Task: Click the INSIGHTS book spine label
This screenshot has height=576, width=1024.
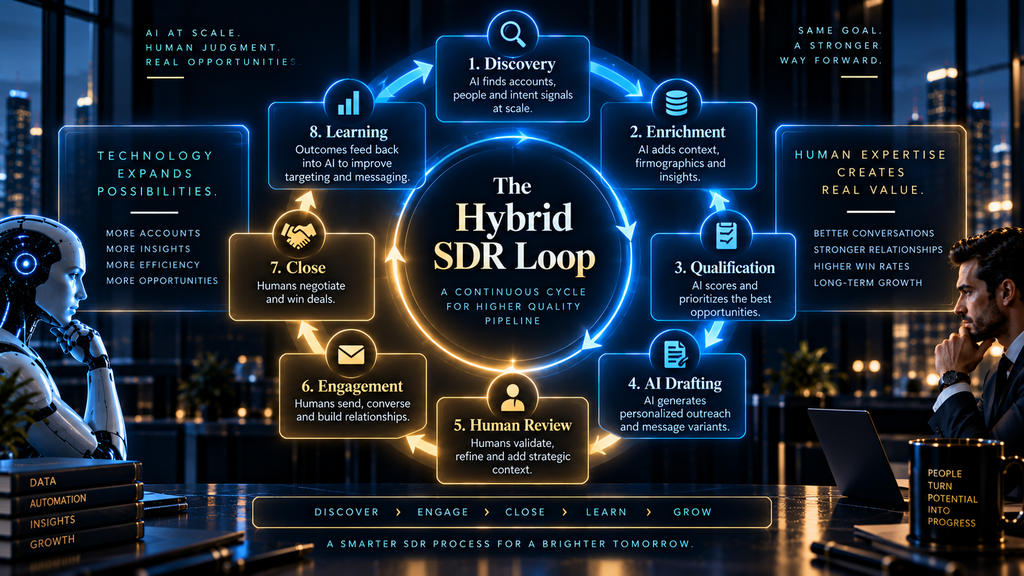Action: [x=52, y=522]
